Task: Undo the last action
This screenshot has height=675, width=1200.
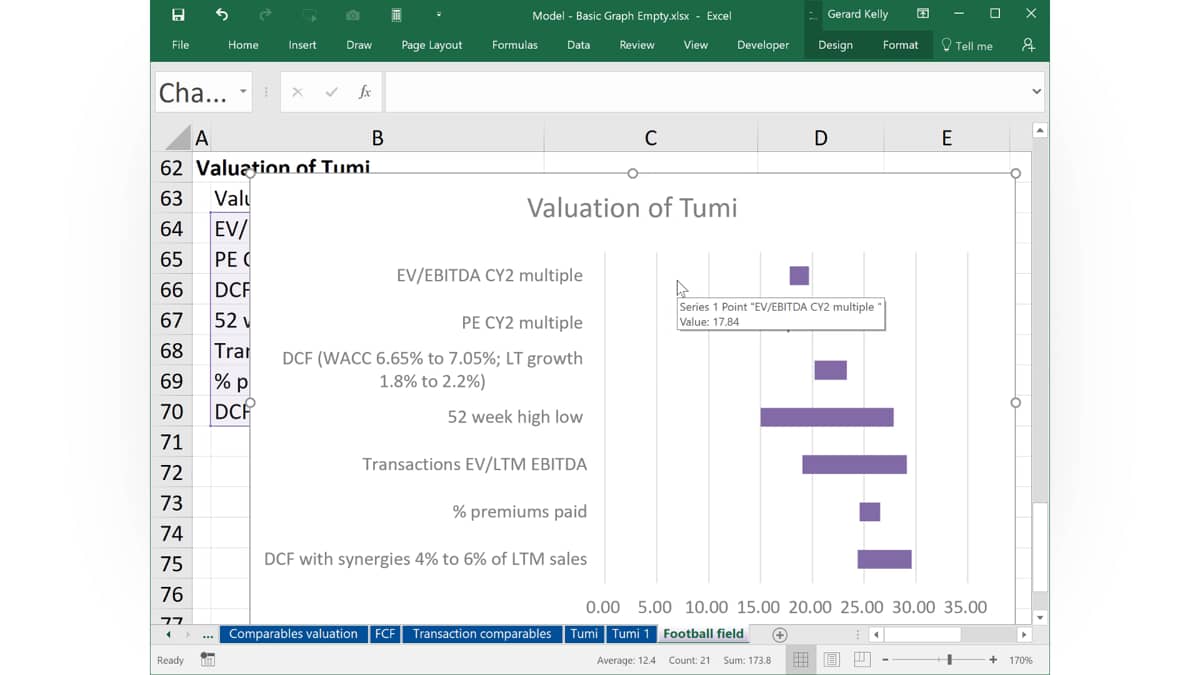Action: [x=222, y=15]
